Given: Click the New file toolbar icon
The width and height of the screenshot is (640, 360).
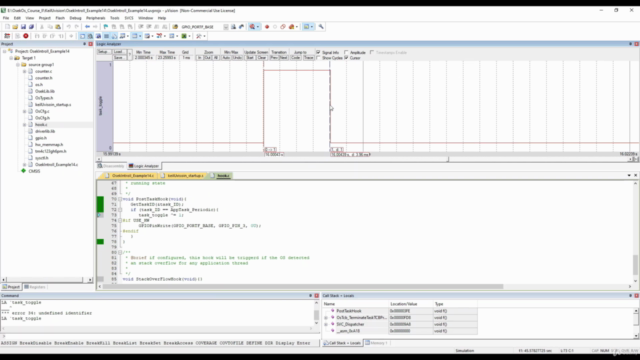Looking at the screenshot, I should (7, 27).
